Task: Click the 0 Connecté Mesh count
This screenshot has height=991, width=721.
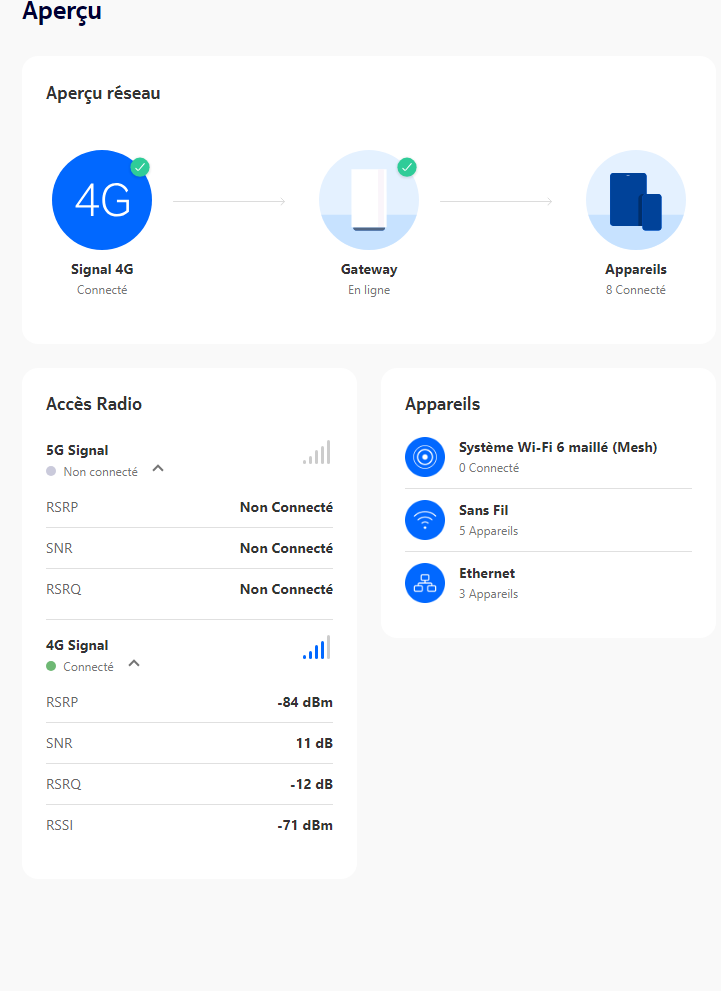Action: click(489, 468)
